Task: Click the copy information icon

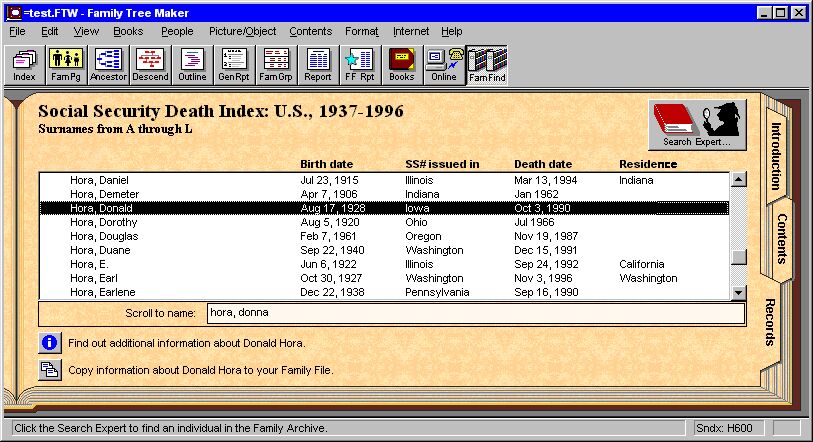Action: click(x=50, y=370)
